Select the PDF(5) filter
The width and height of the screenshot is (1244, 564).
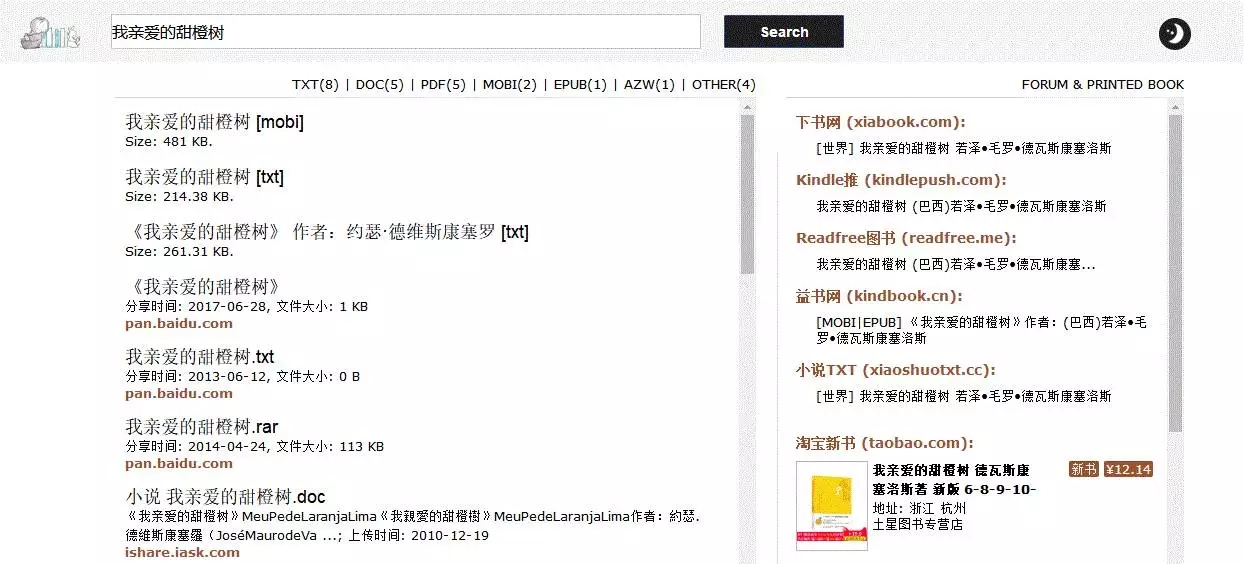443,85
